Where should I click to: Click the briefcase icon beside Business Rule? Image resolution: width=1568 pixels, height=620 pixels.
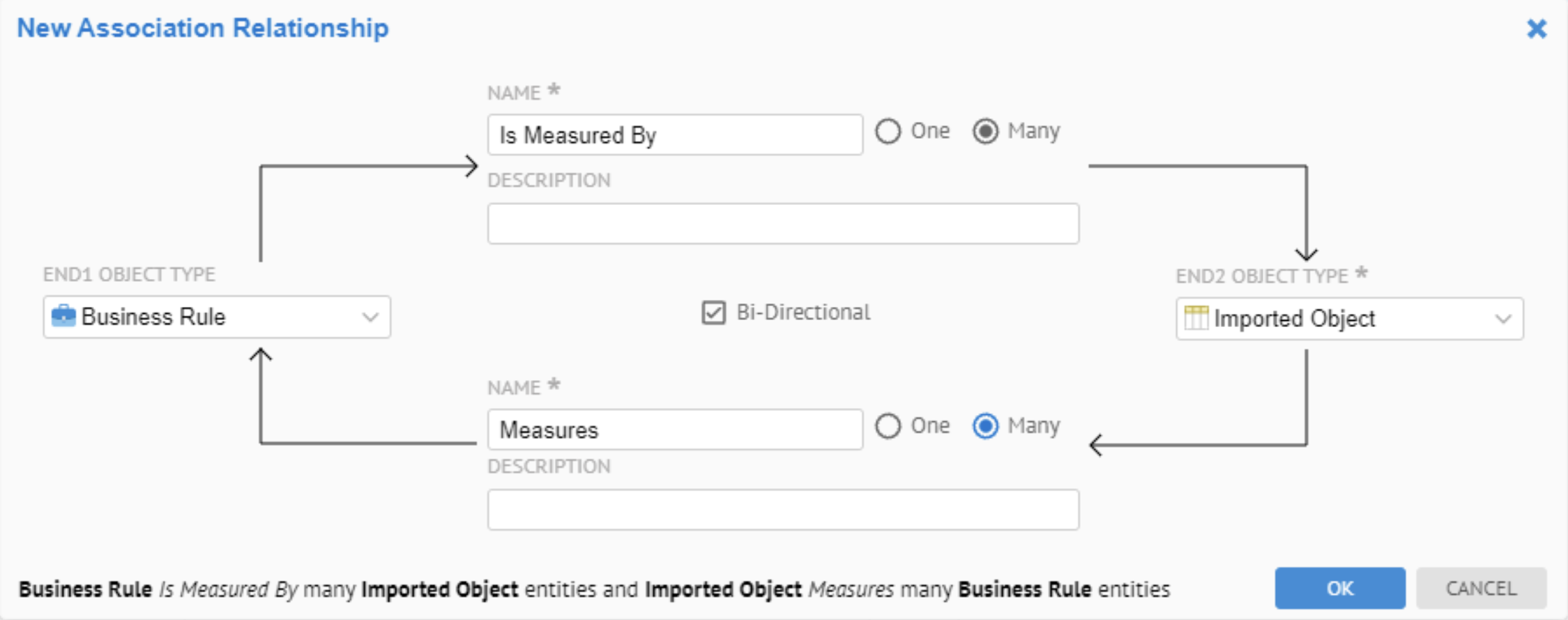[x=63, y=316]
